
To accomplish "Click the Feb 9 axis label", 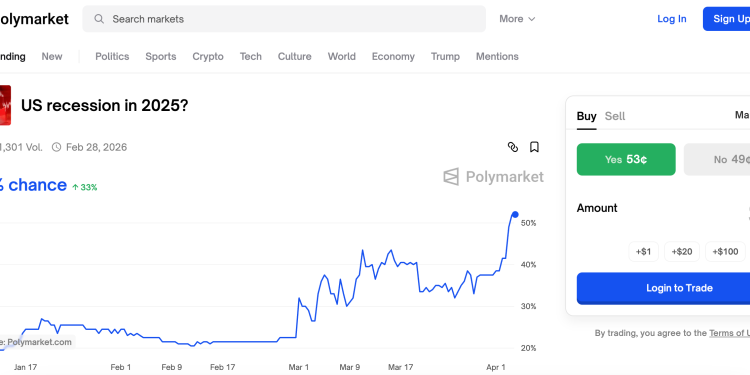I will [172, 367].
